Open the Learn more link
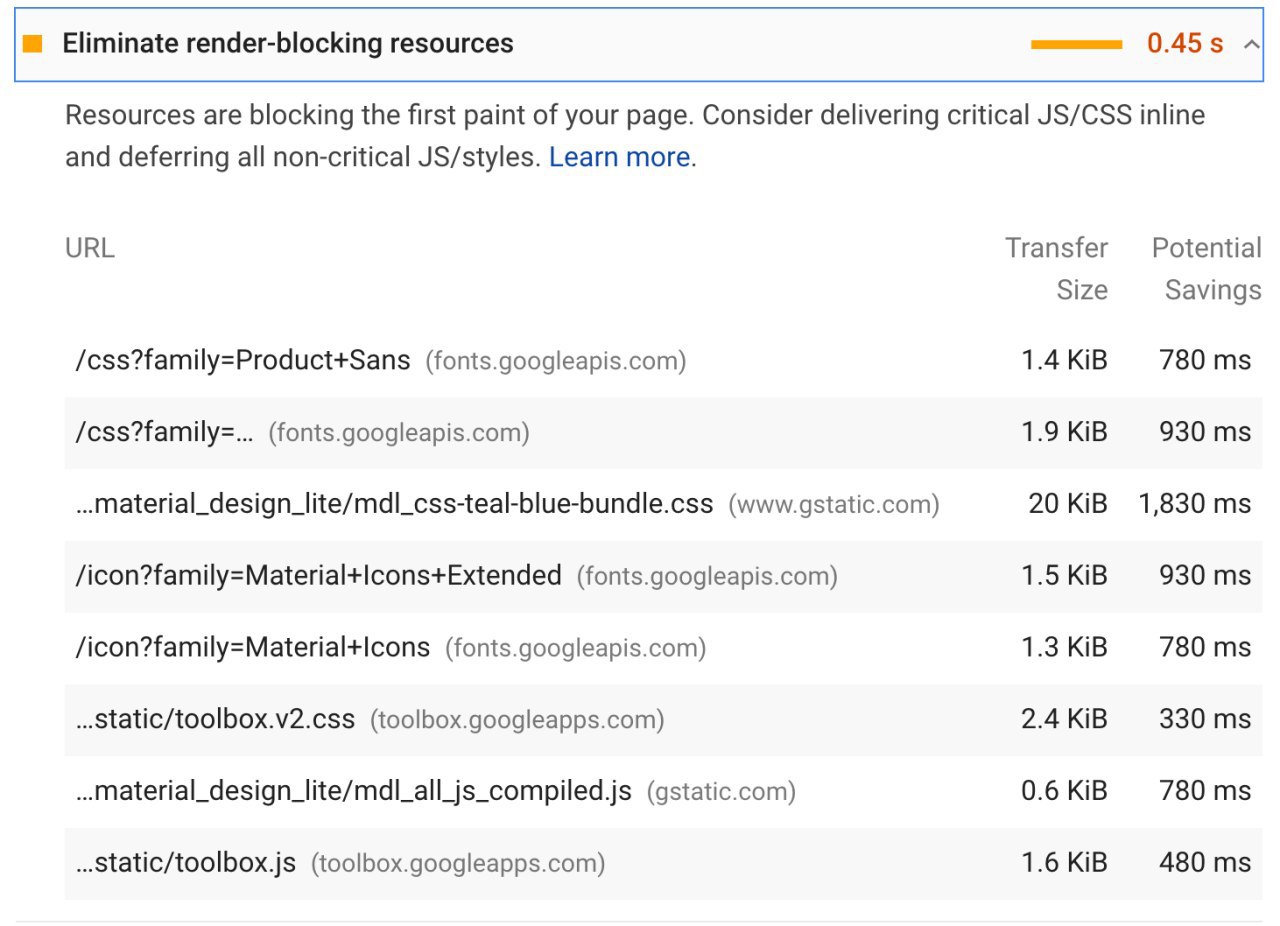Image resolution: width=1280 pixels, height=926 pixels. point(620,157)
